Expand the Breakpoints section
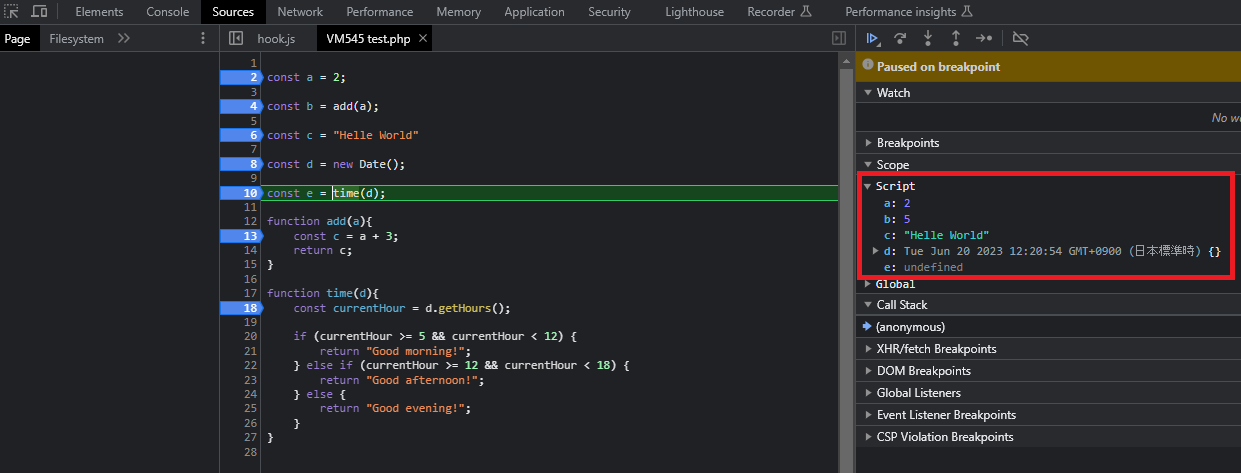This screenshot has width=1241, height=473. [x=907, y=143]
